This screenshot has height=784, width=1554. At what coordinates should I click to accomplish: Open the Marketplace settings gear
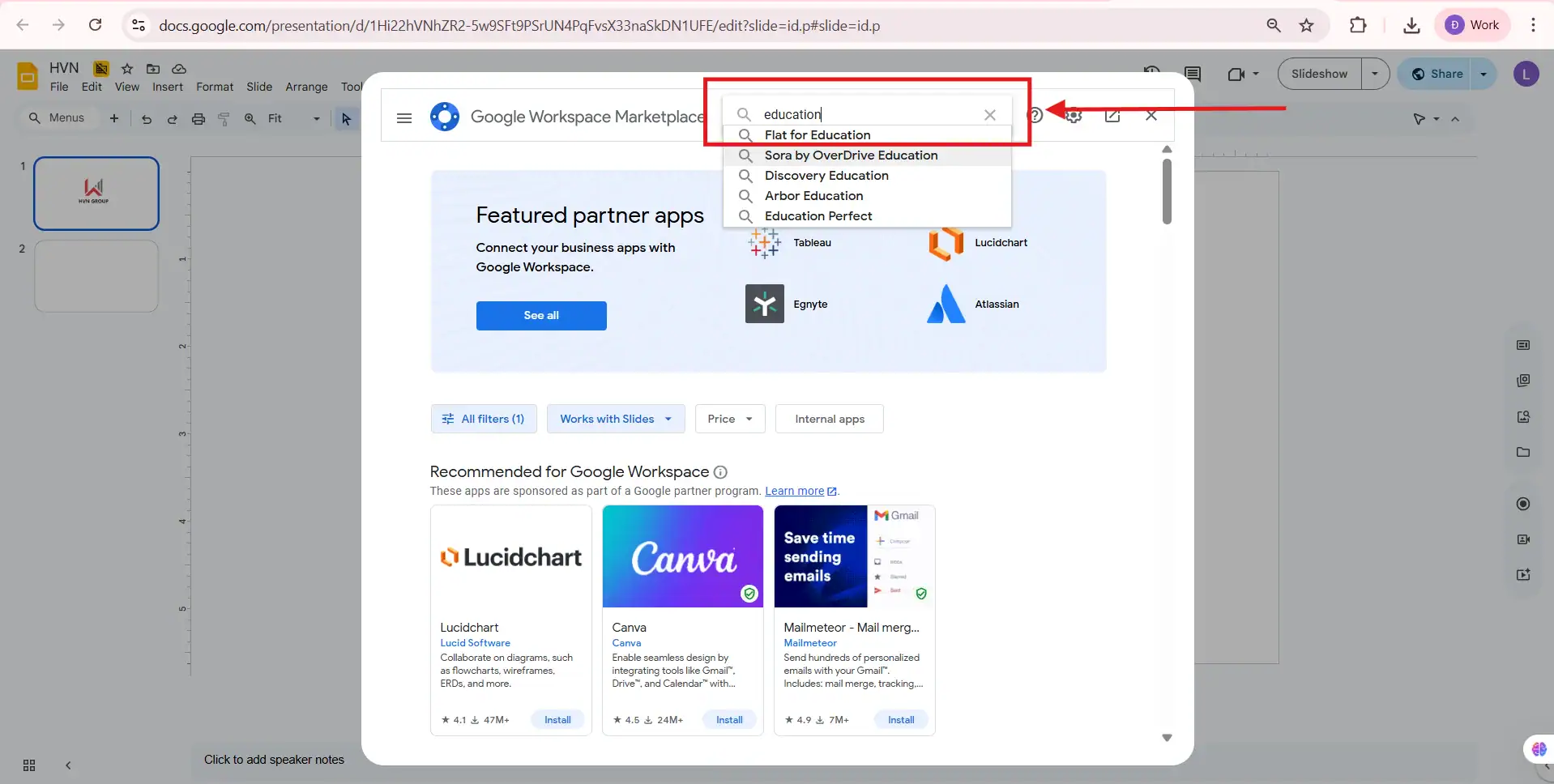[x=1074, y=116]
